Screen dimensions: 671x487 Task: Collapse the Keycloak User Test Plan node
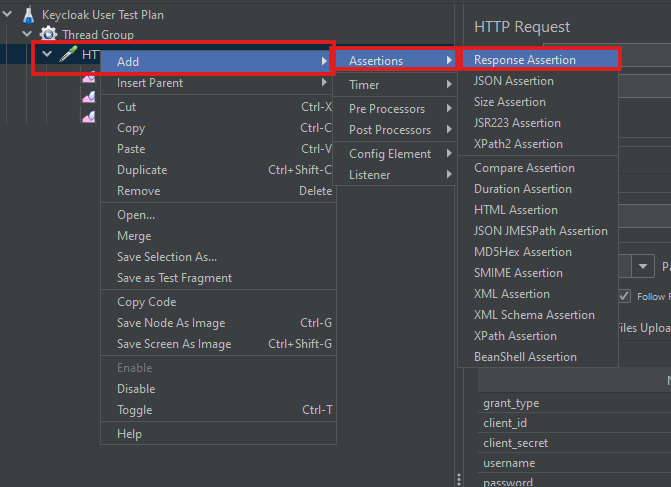(x=7, y=14)
